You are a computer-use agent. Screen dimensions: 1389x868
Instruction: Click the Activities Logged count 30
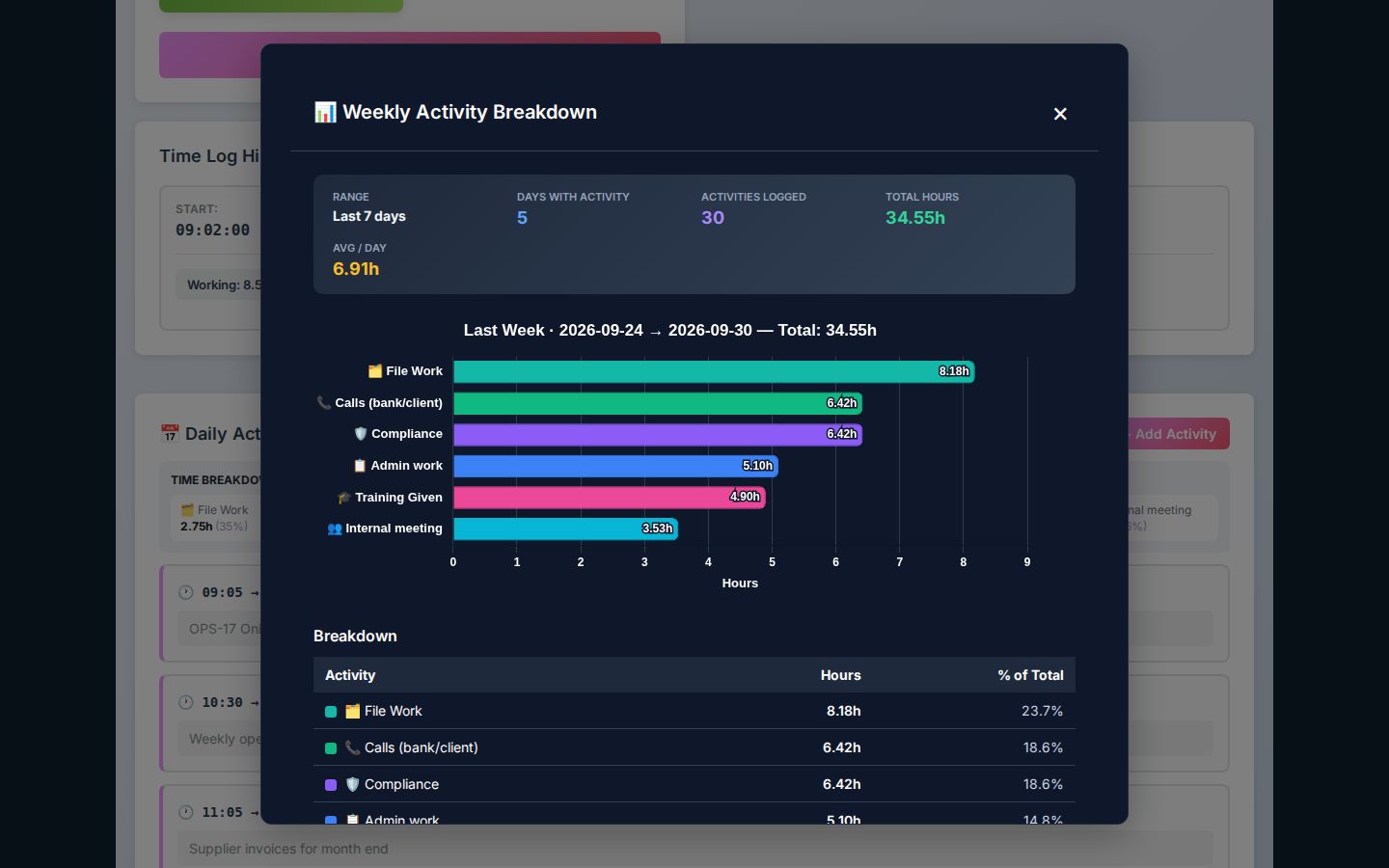pyautogui.click(x=713, y=218)
